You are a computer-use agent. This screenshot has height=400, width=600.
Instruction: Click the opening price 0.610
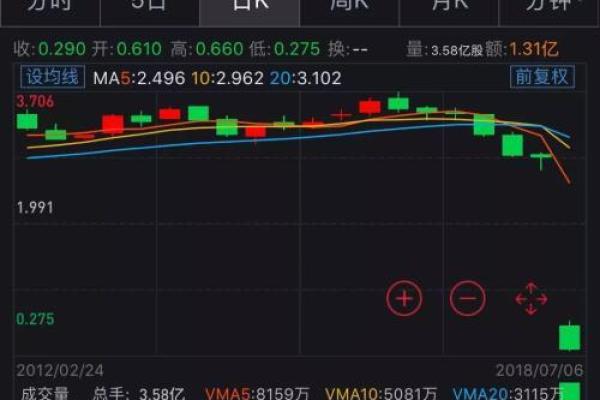pyautogui.click(x=139, y=49)
